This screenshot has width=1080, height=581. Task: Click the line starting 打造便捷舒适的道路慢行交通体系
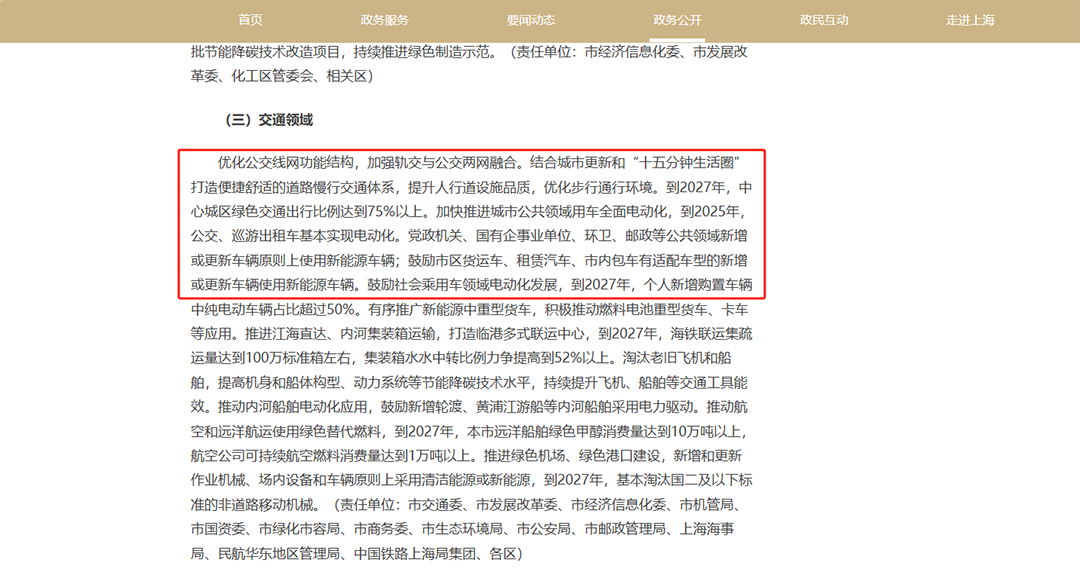pyautogui.click(x=471, y=187)
